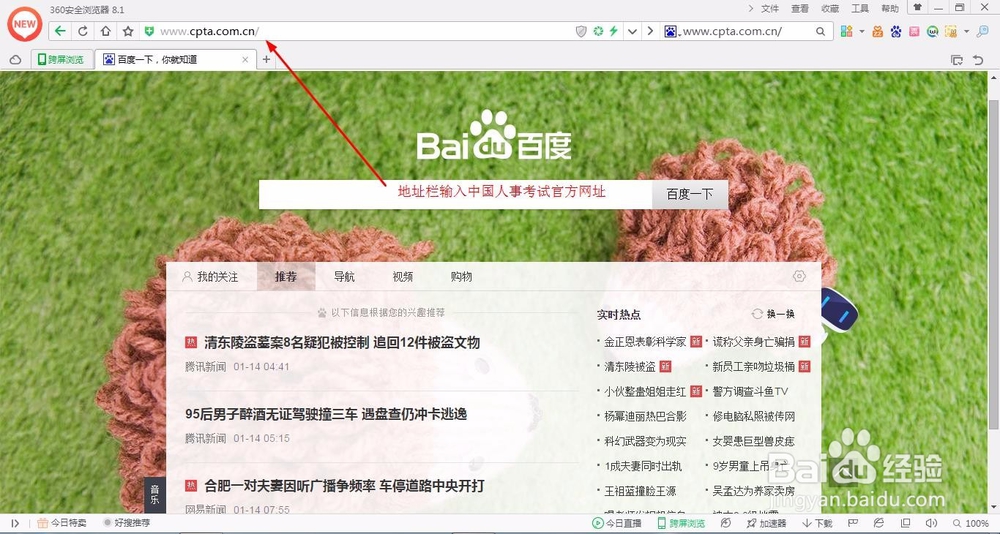Open the 我的关注 tab
This screenshot has width=1000, height=534.
click(x=210, y=277)
